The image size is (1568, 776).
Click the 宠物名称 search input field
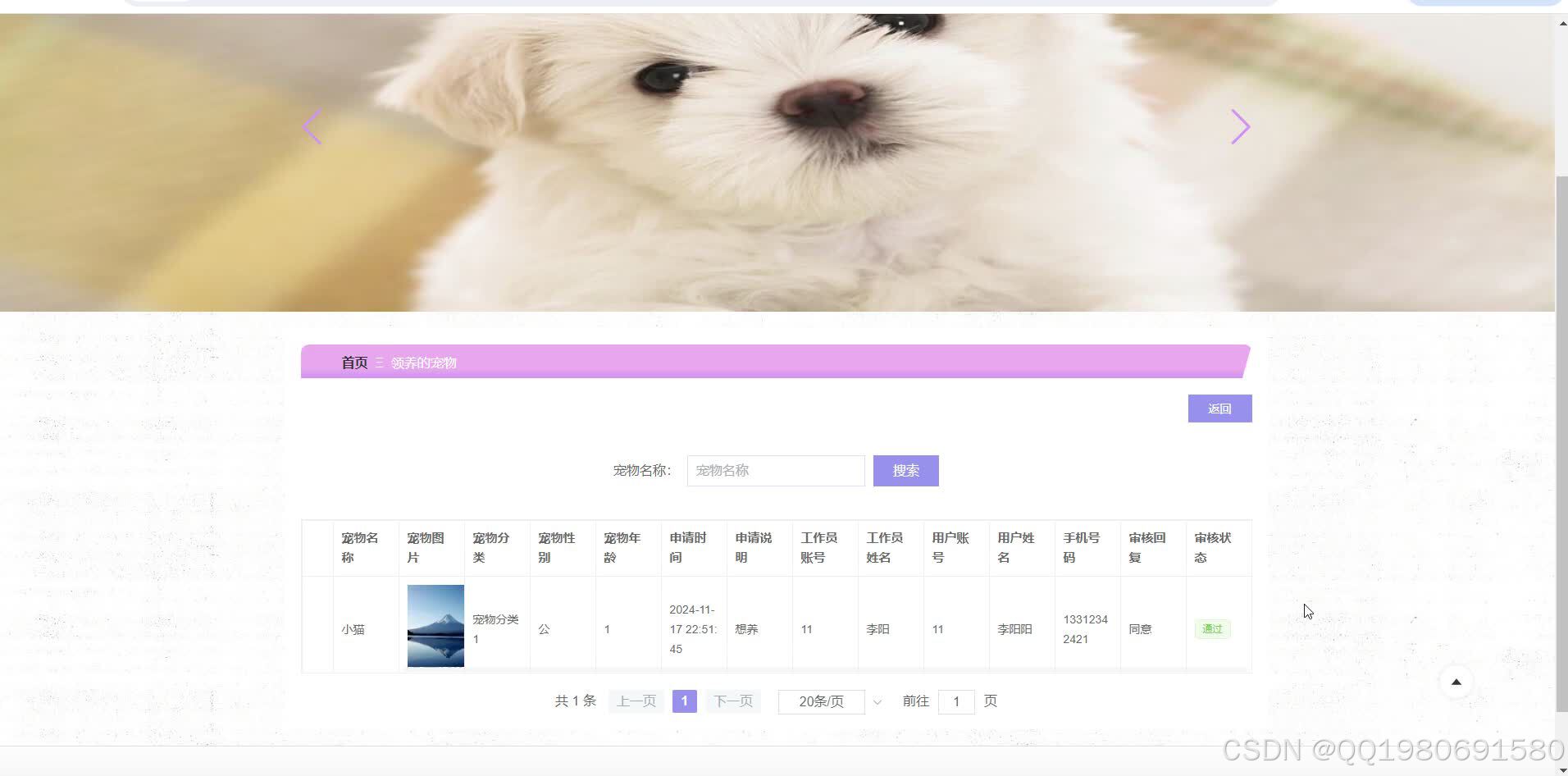click(775, 470)
